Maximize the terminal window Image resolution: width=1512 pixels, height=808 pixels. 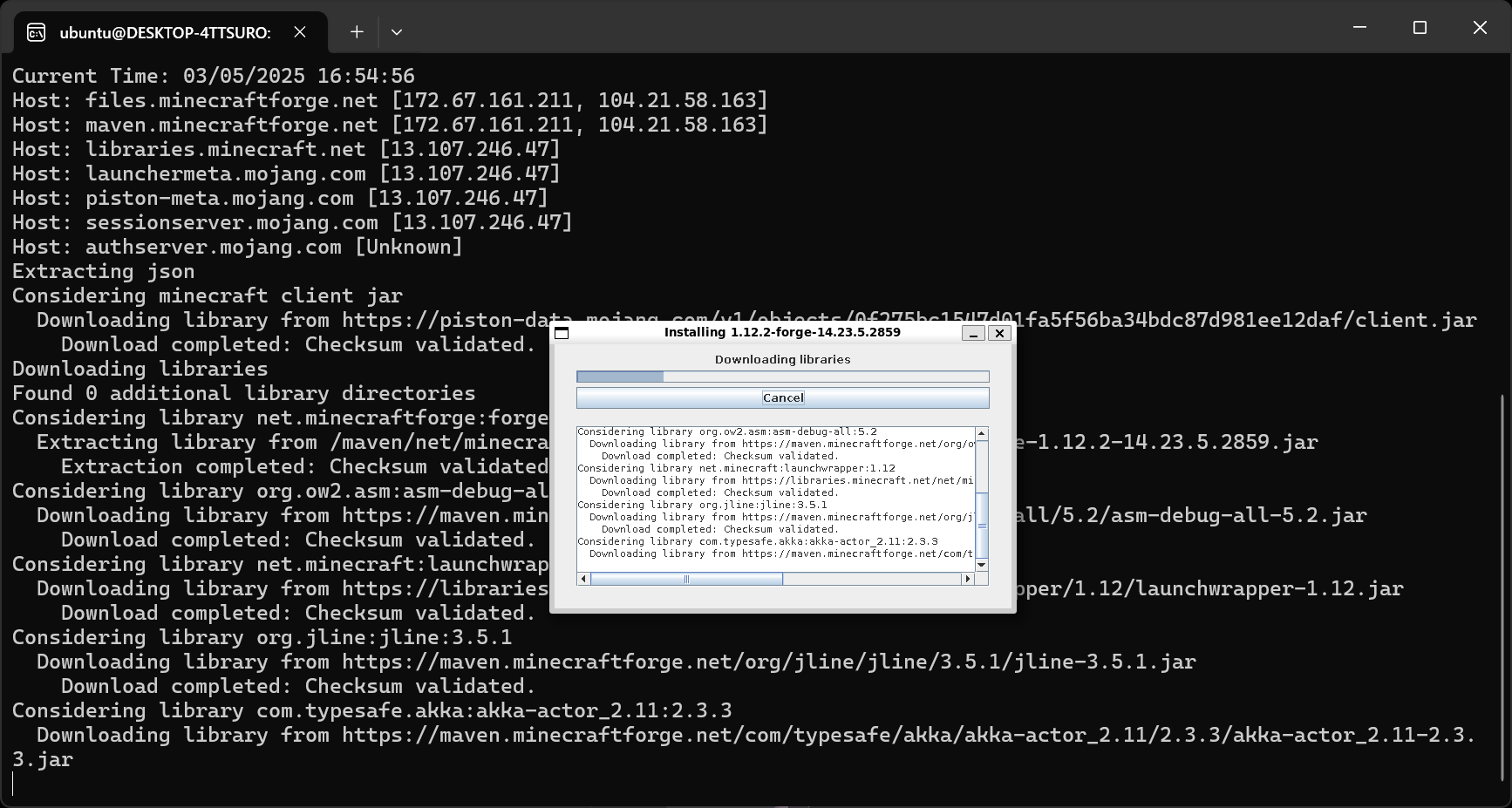click(1420, 28)
